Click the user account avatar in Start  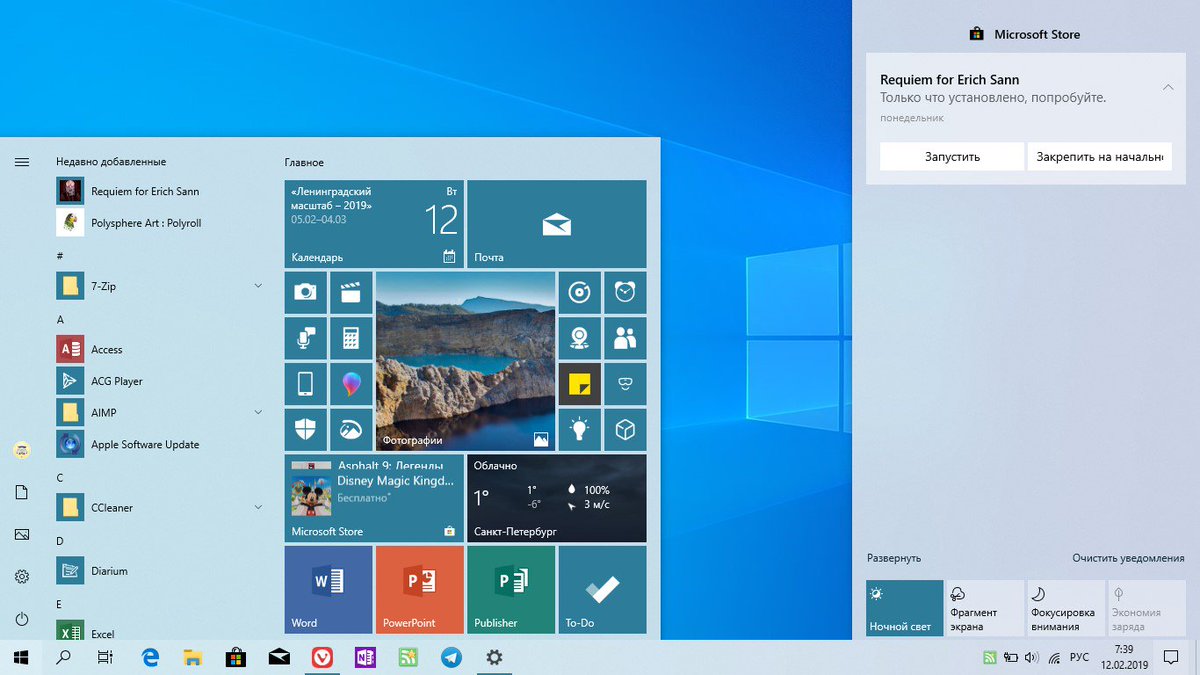pos(21,450)
